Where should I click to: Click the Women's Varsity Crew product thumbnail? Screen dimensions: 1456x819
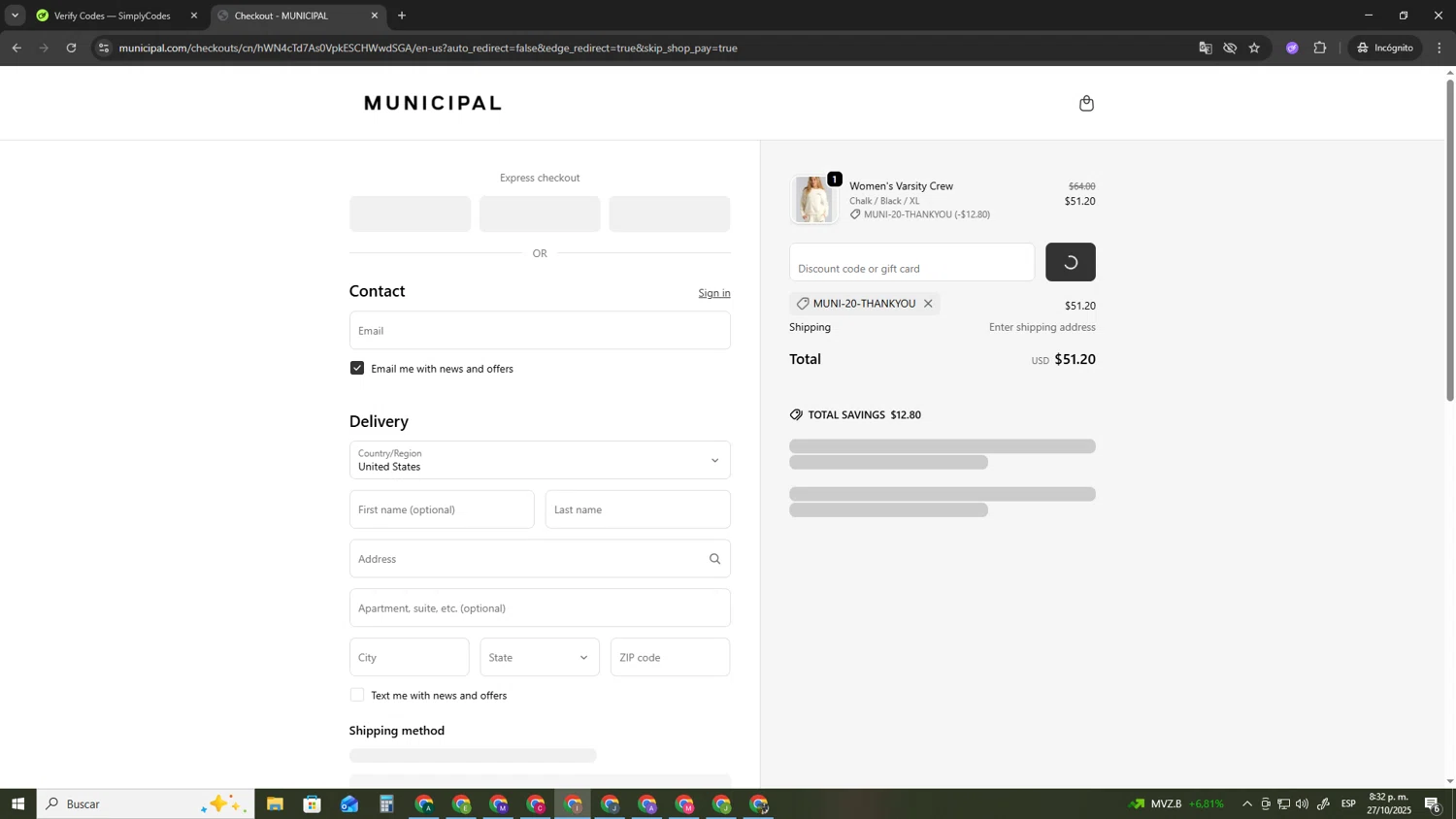point(814,200)
